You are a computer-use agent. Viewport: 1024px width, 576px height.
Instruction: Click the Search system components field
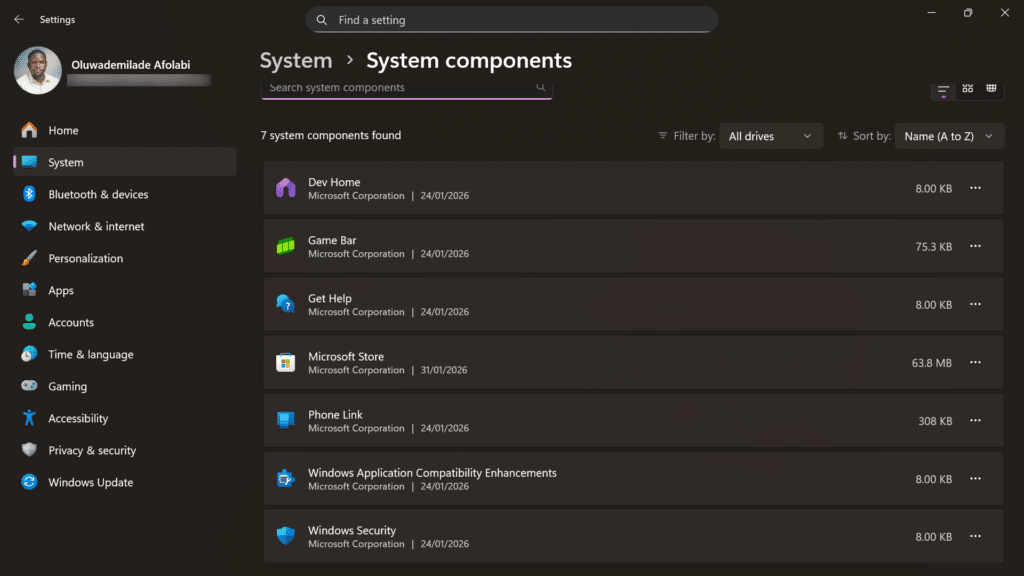tap(406, 88)
